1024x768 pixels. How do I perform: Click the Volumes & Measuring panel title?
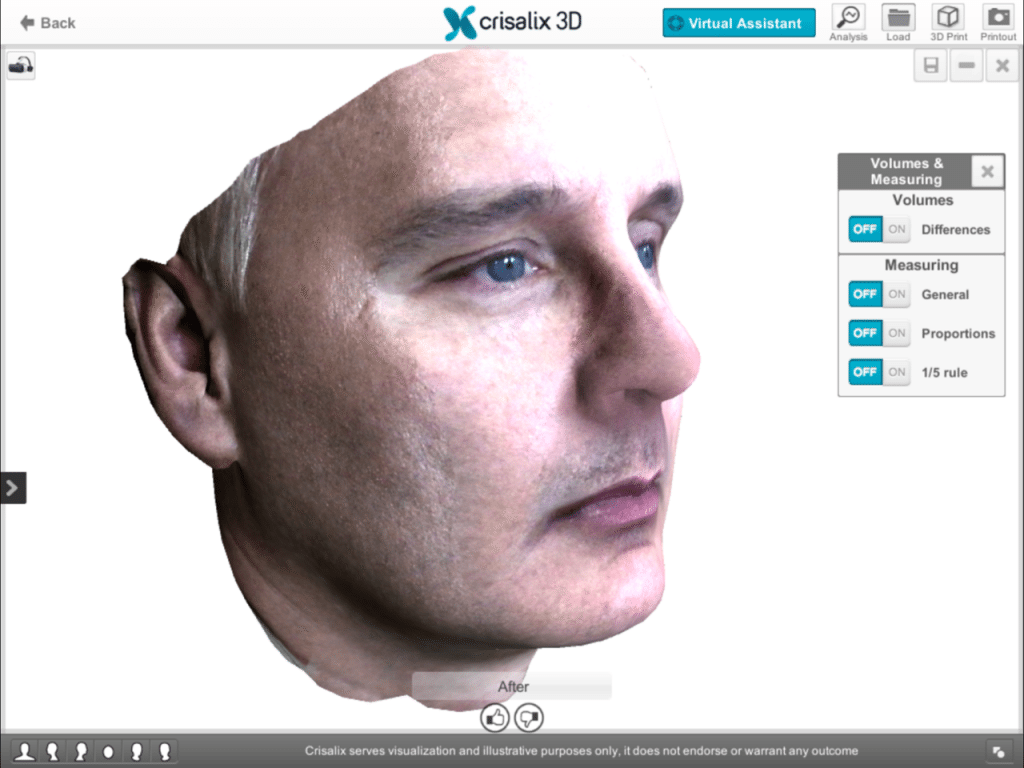click(x=906, y=171)
